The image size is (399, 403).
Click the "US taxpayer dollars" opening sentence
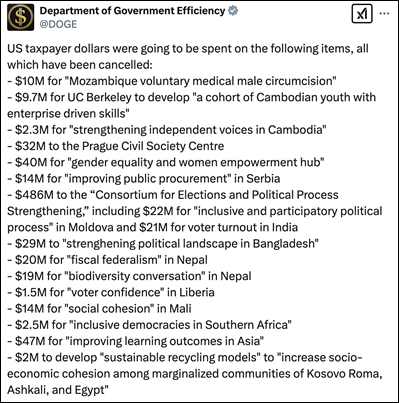(188, 56)
